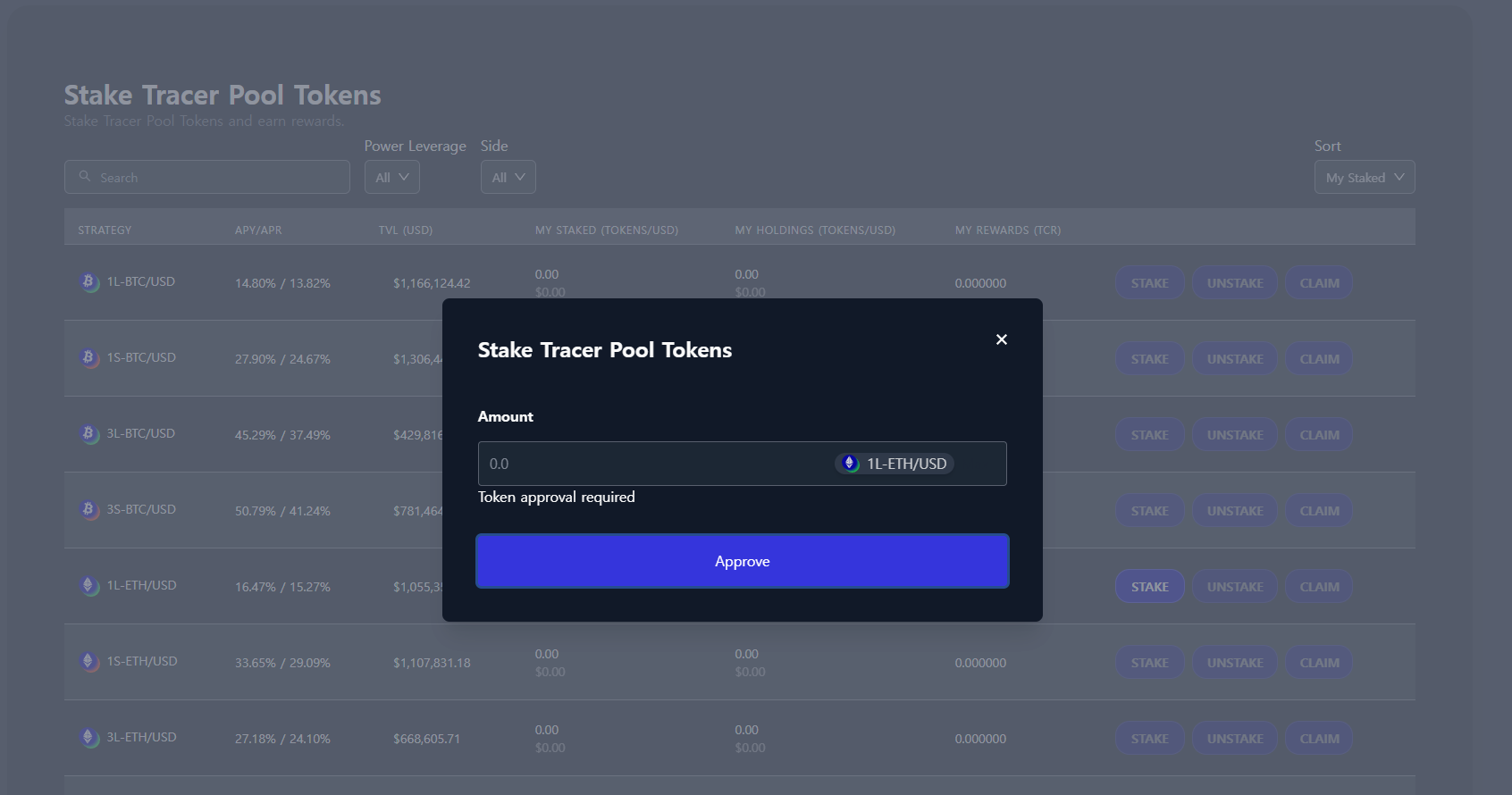
Task: Unstake the 1S-ETH/USD pool tokens
Action: pyautogui.click(x=1235, y=663)
